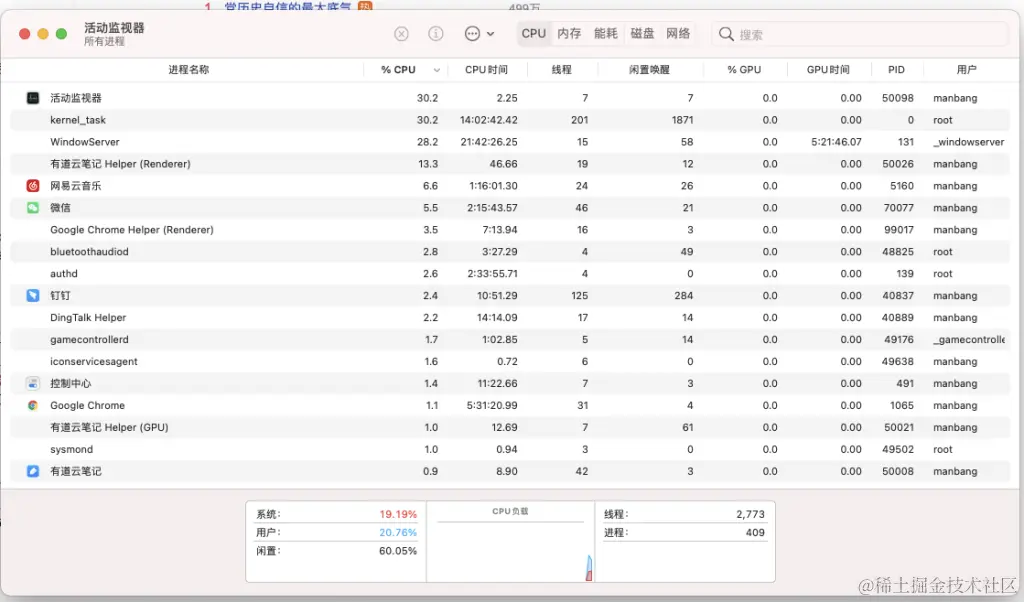Select the authd process row
Image resolution: width=1024 pixels, height=602 pixels.
point(510,274)
